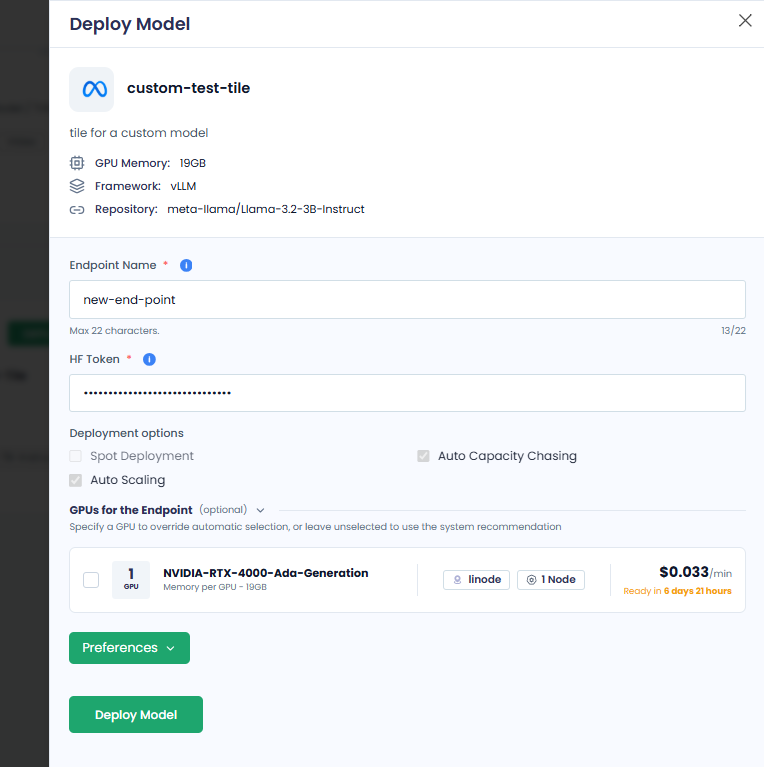Viewport: 764px width, 767px height.
Task: Close the Deploy Model panel
Action: click(x=745, y=21)
